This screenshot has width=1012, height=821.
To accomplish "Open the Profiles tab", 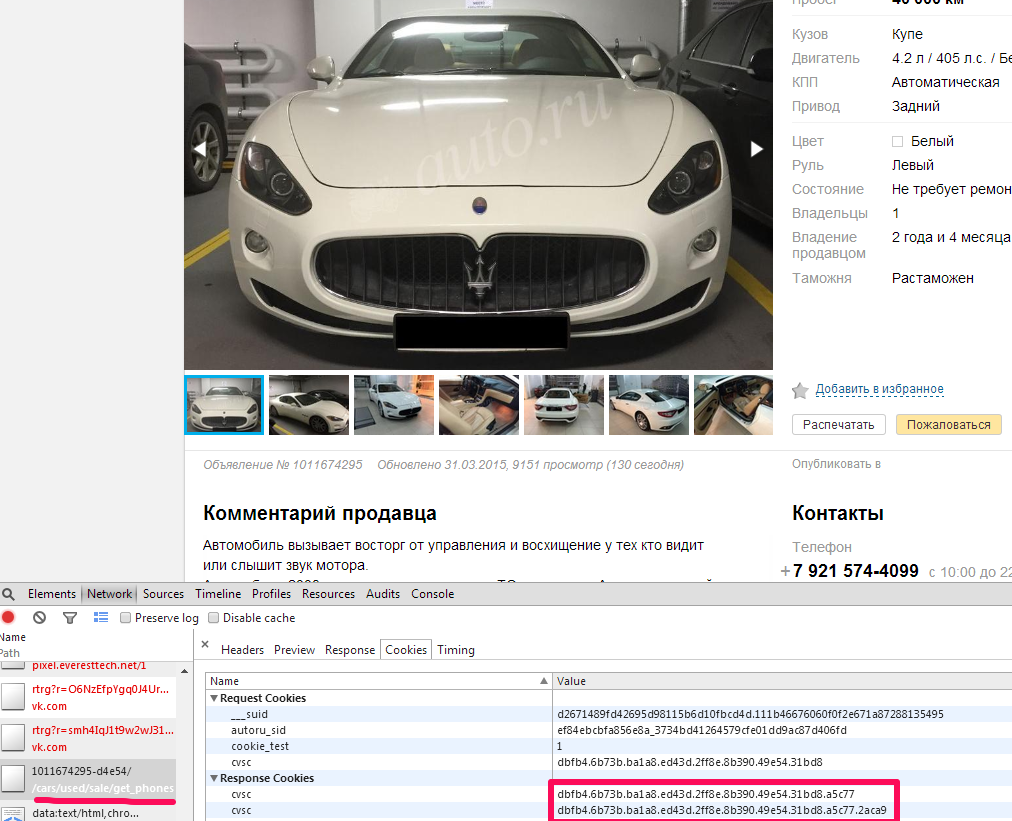I will click(x=271, y=594).
